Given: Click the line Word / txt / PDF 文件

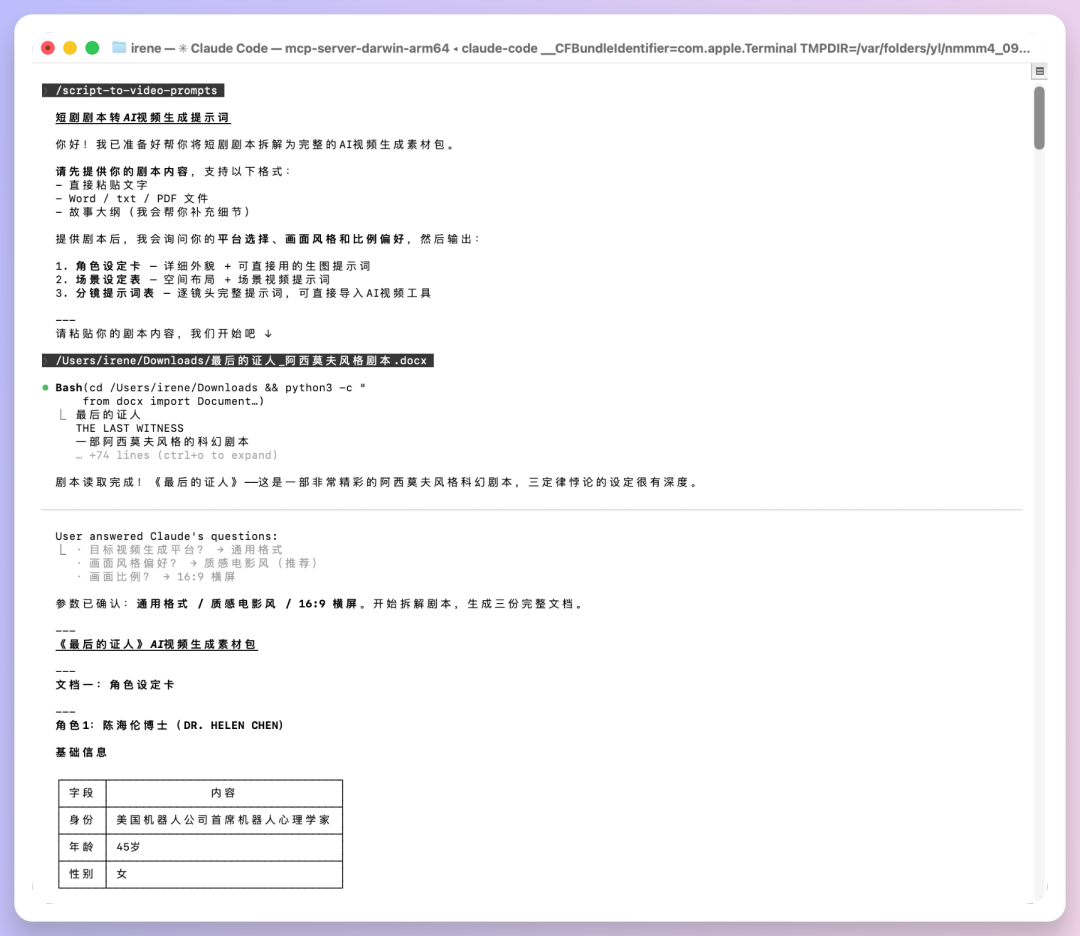Looking at the screenshot, I should point(132,198).
